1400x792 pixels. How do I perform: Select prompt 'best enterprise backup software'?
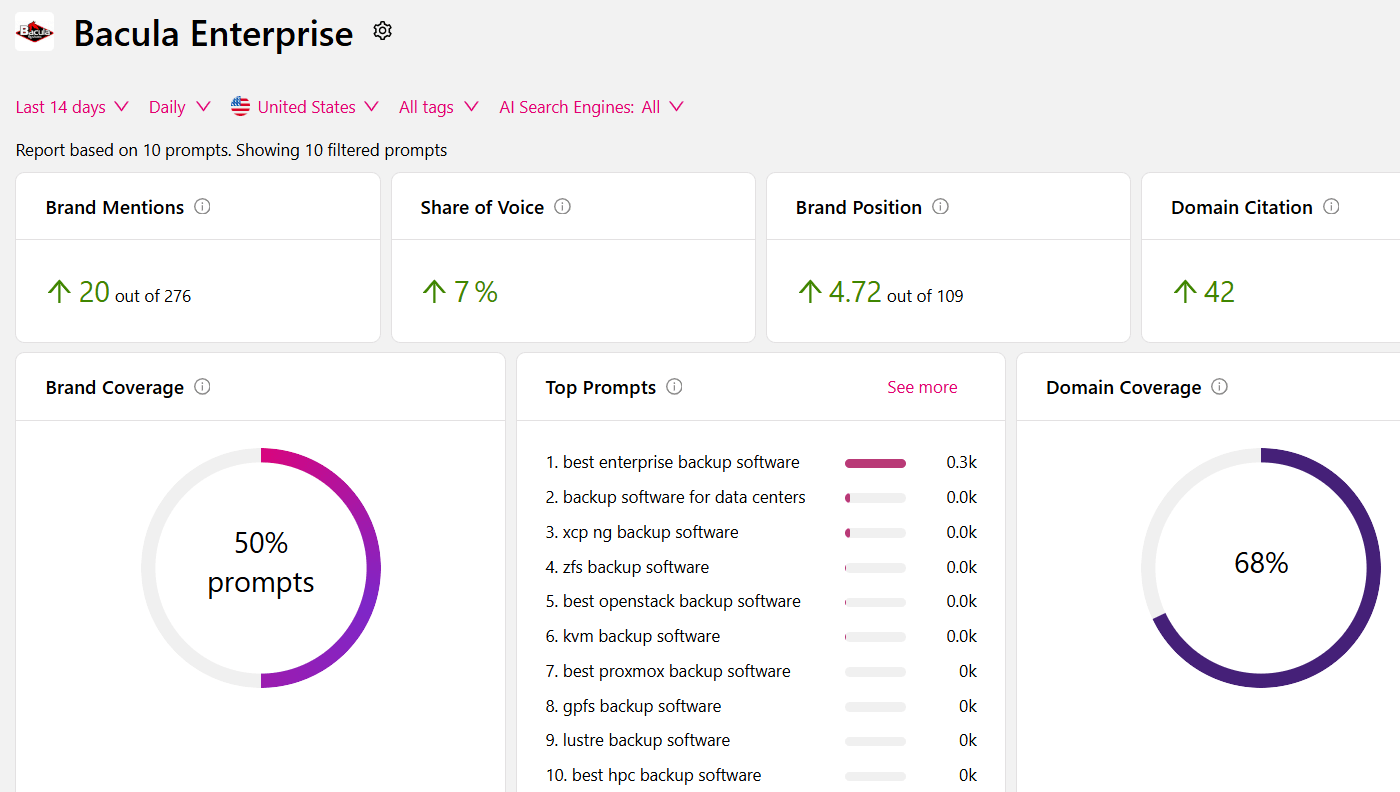(x=681, y=463)
